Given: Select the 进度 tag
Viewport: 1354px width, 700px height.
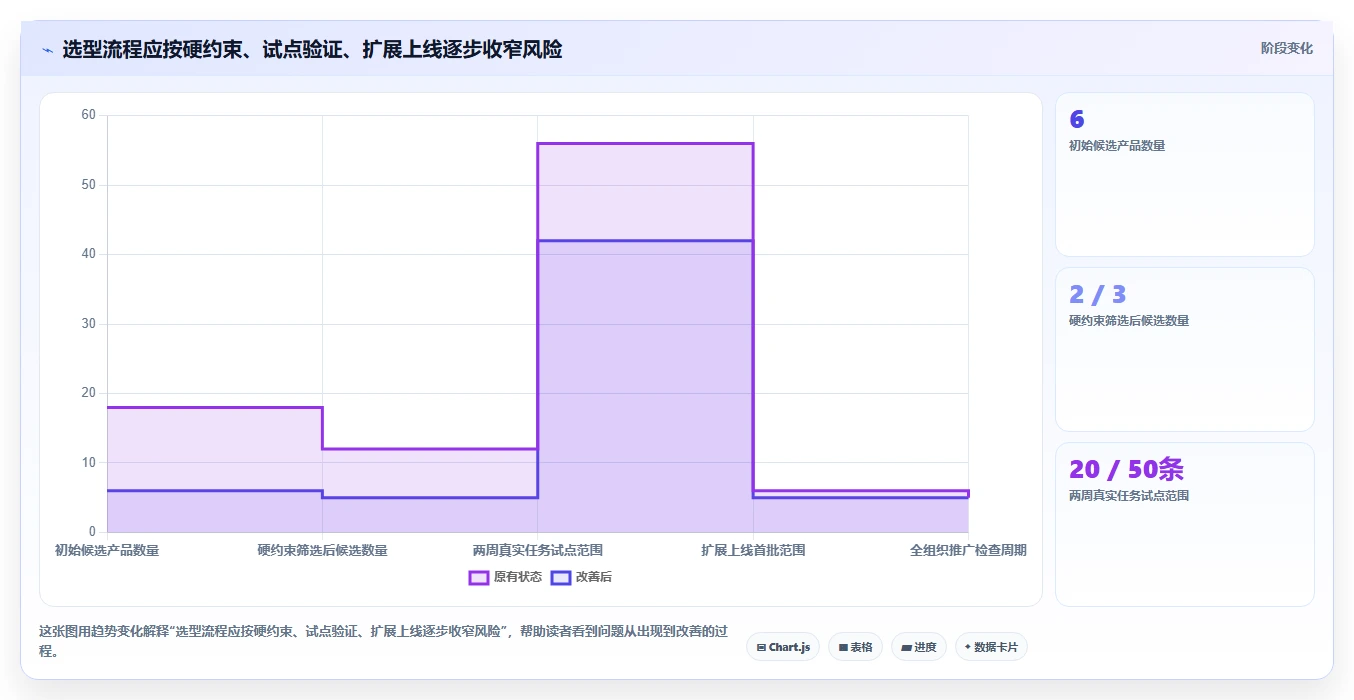Looking at the screenshot, I should click(918, 647).
